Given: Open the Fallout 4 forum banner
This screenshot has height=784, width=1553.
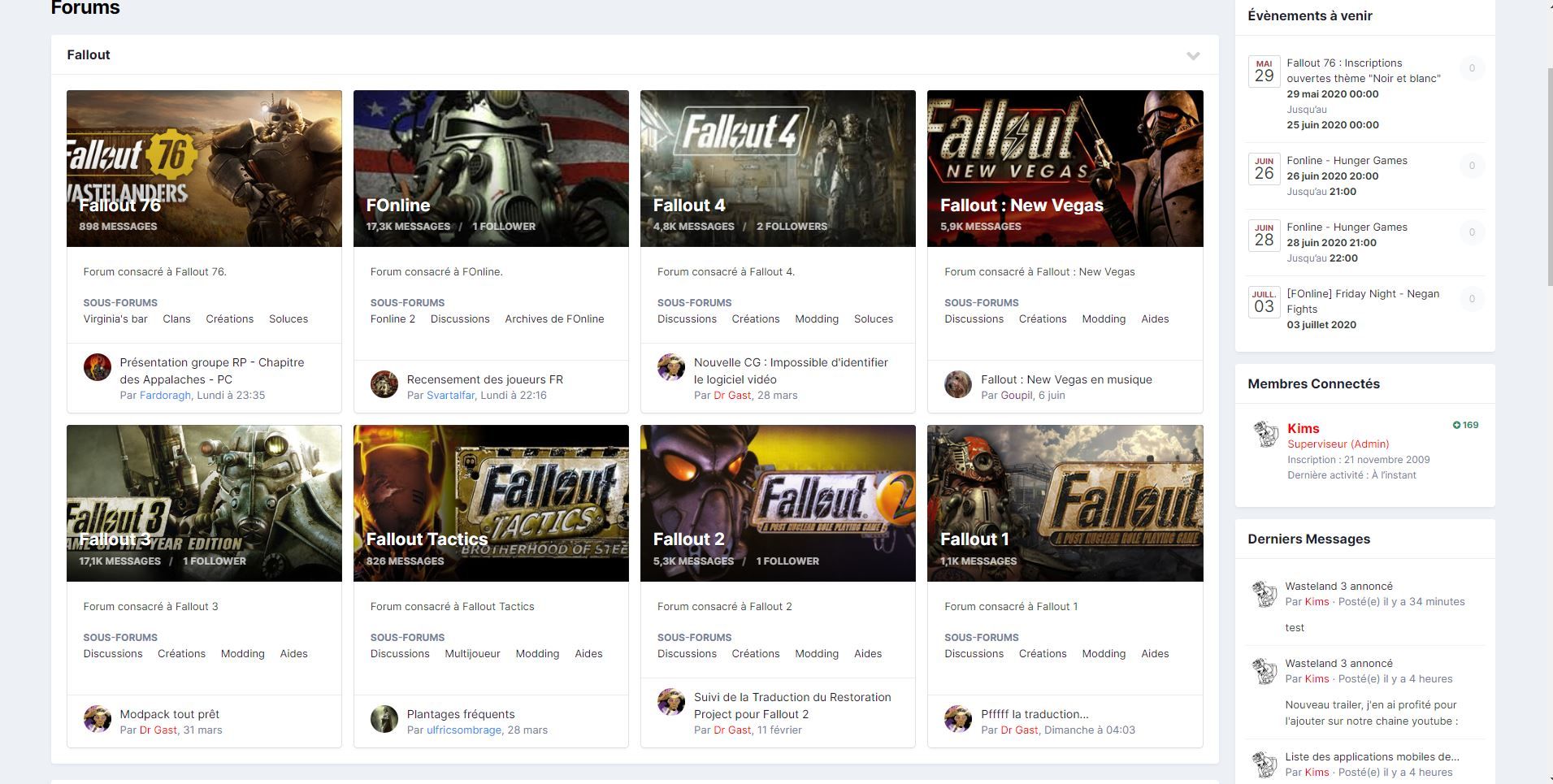Looking at the screenshot, I should (778, 169).
